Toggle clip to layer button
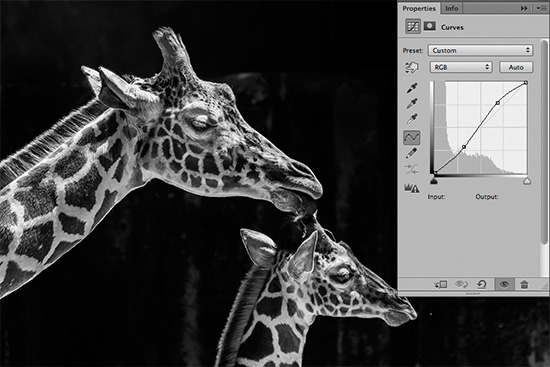The image size is (550, 367). [x=441, y=284]
